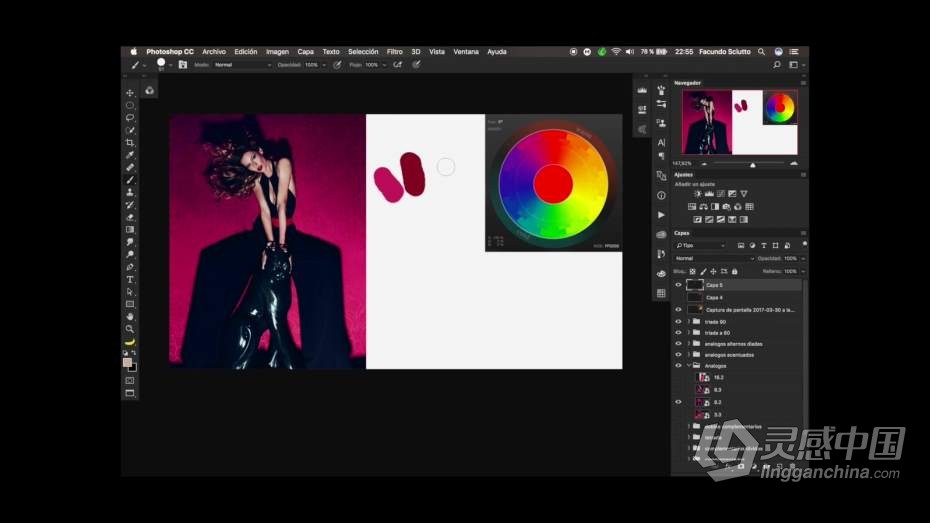
Task: Select the Move tool
Action: (x=130, y=93)
